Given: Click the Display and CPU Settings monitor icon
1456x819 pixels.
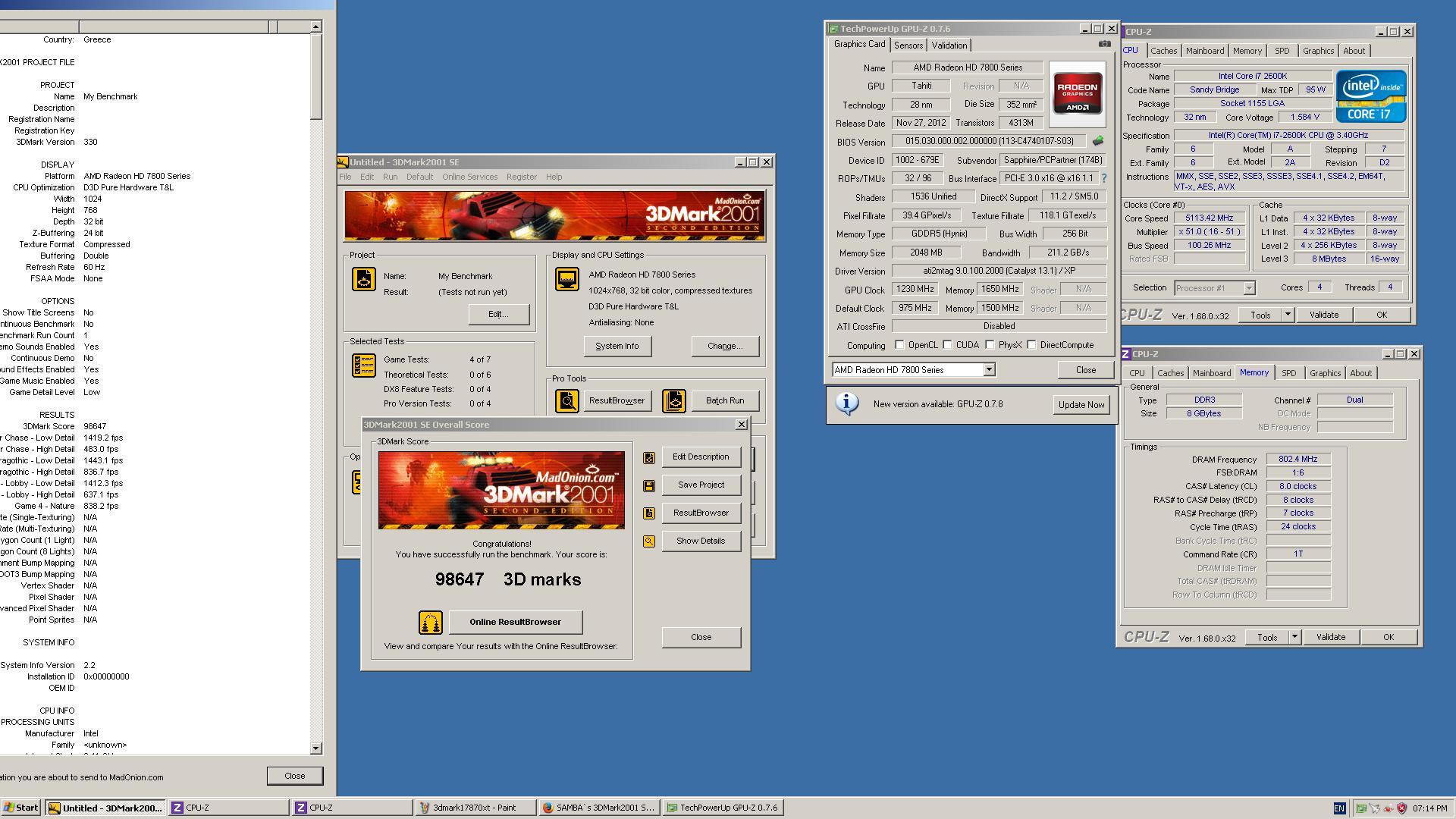Looking at the screenshot, I should pos(566,278).
